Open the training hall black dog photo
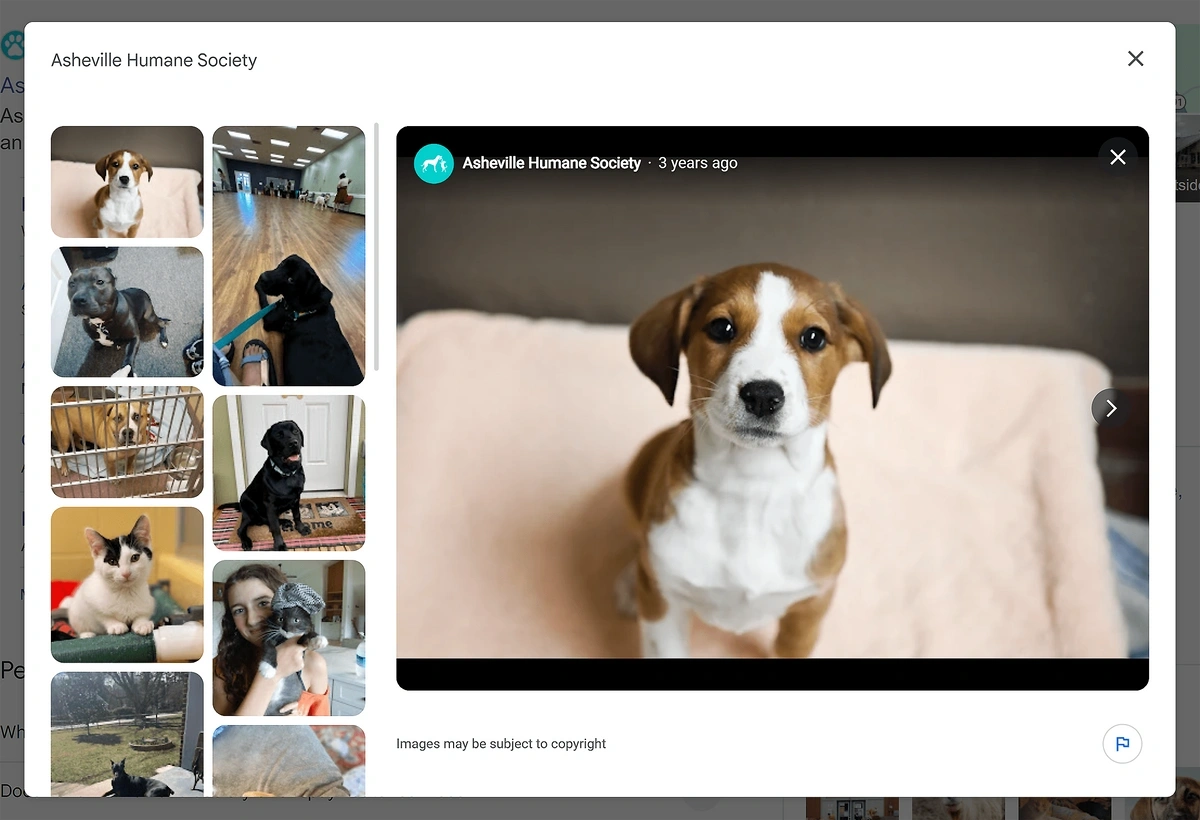Screen dimensions: 1200x820 click(289, 256)
